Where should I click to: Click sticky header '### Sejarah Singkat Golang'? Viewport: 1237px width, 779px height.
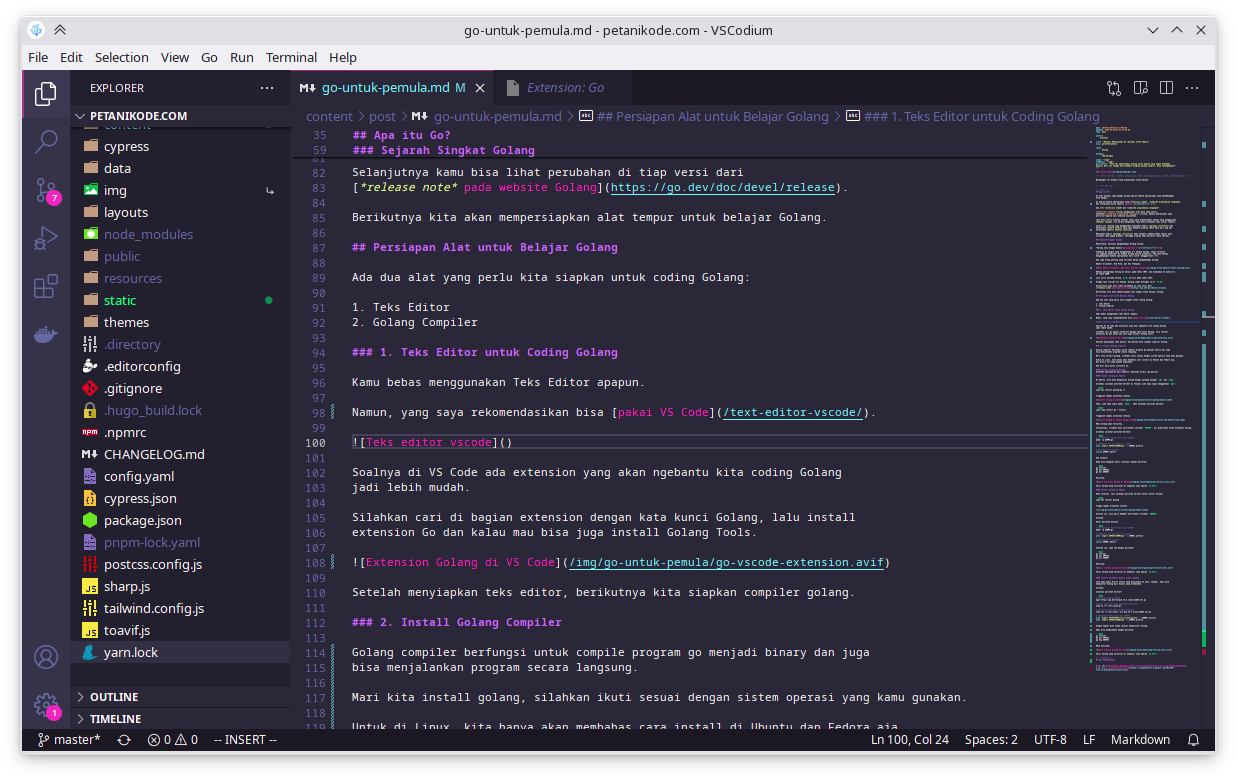click(x=444, y=150)
